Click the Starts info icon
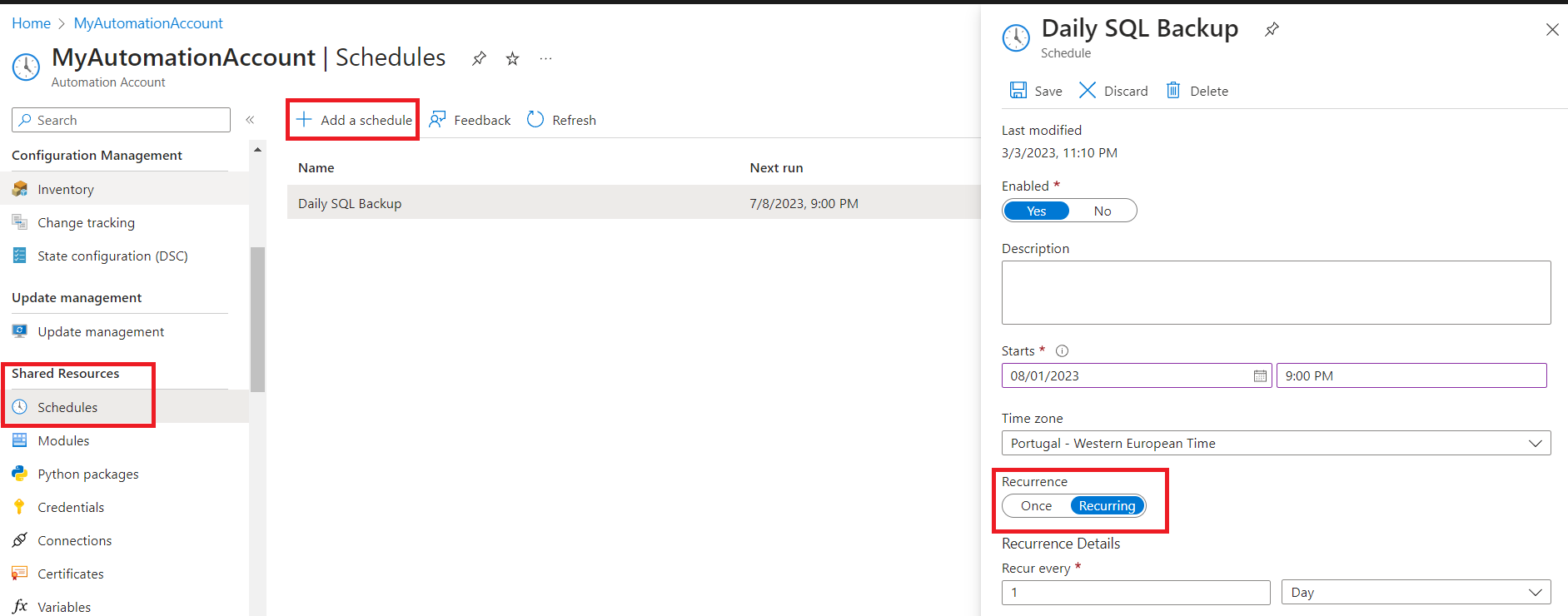 point(1062,351)
